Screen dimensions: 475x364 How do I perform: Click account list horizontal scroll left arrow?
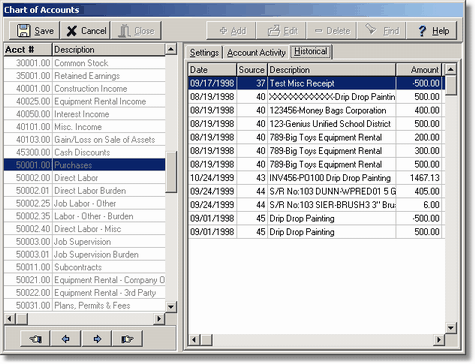(9, 319)
